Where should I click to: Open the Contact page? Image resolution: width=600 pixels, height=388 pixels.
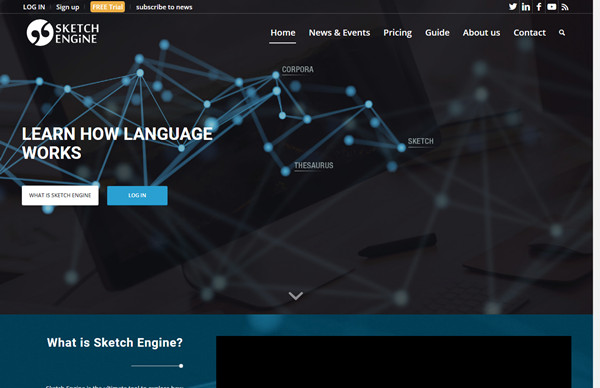tap(530, 33)
